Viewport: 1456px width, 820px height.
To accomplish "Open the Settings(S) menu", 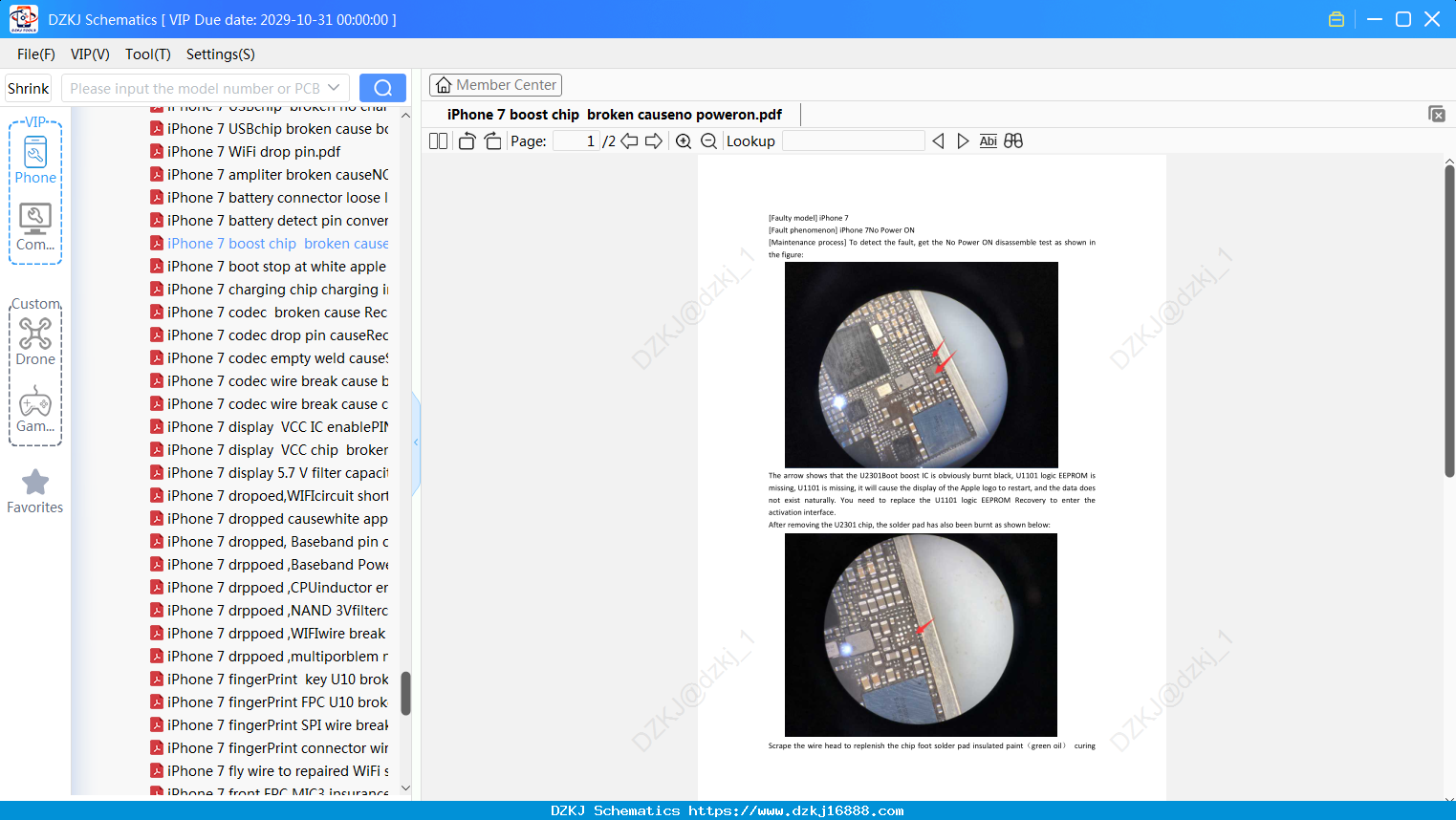I will pyautogui.click(x=221, y=54).
